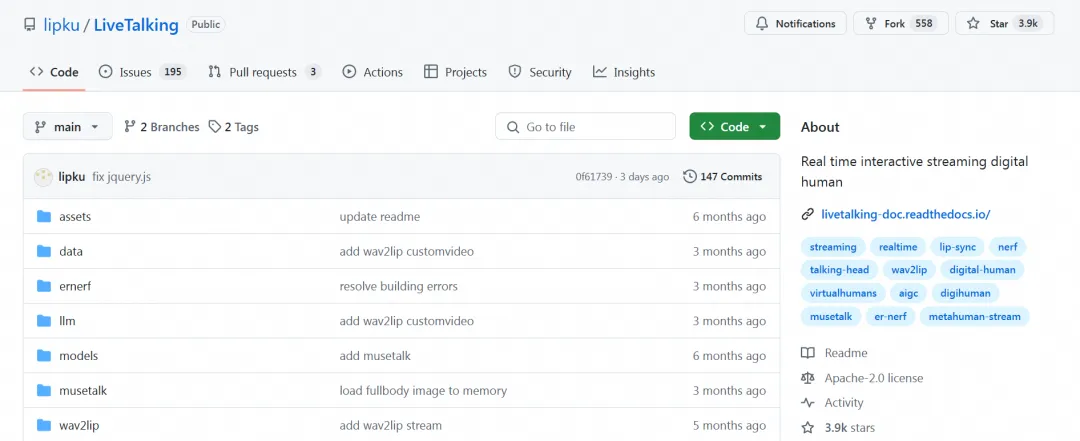View the 2 Tags link
Viewport: 1080px width, 441px height.
233,127
